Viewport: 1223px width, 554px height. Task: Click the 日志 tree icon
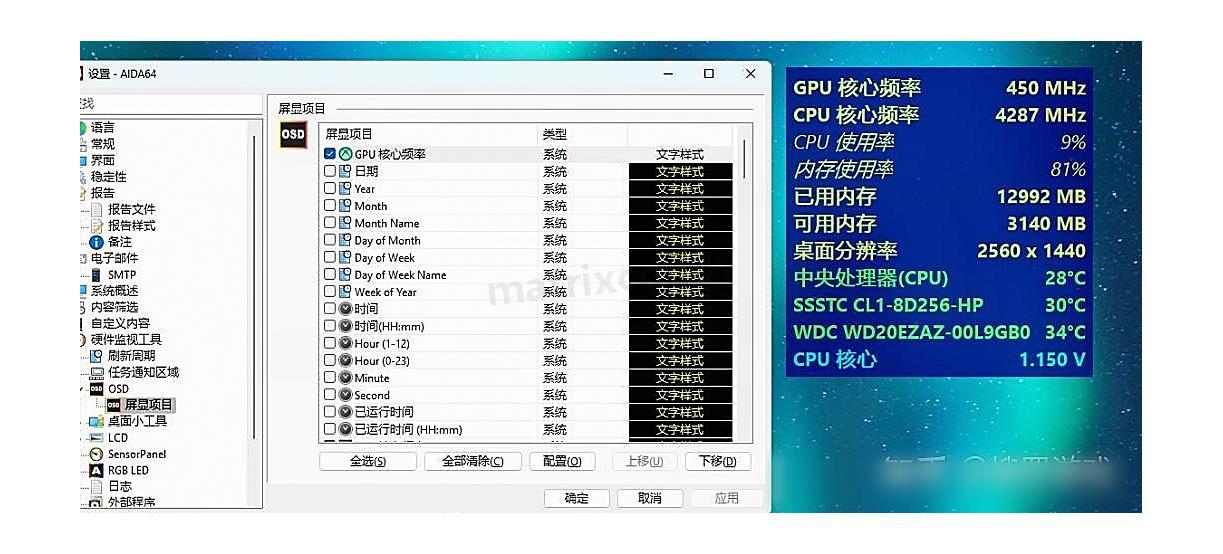(x=97, y=486)
